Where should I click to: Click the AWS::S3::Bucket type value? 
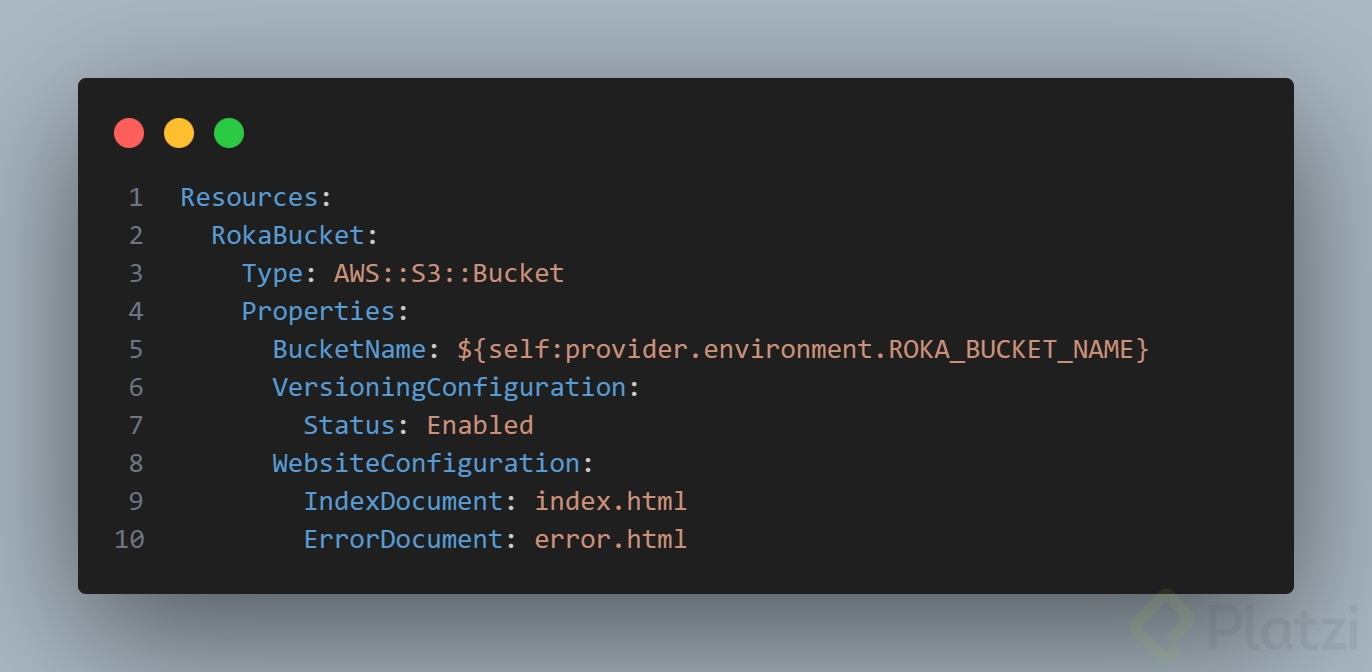449,273
